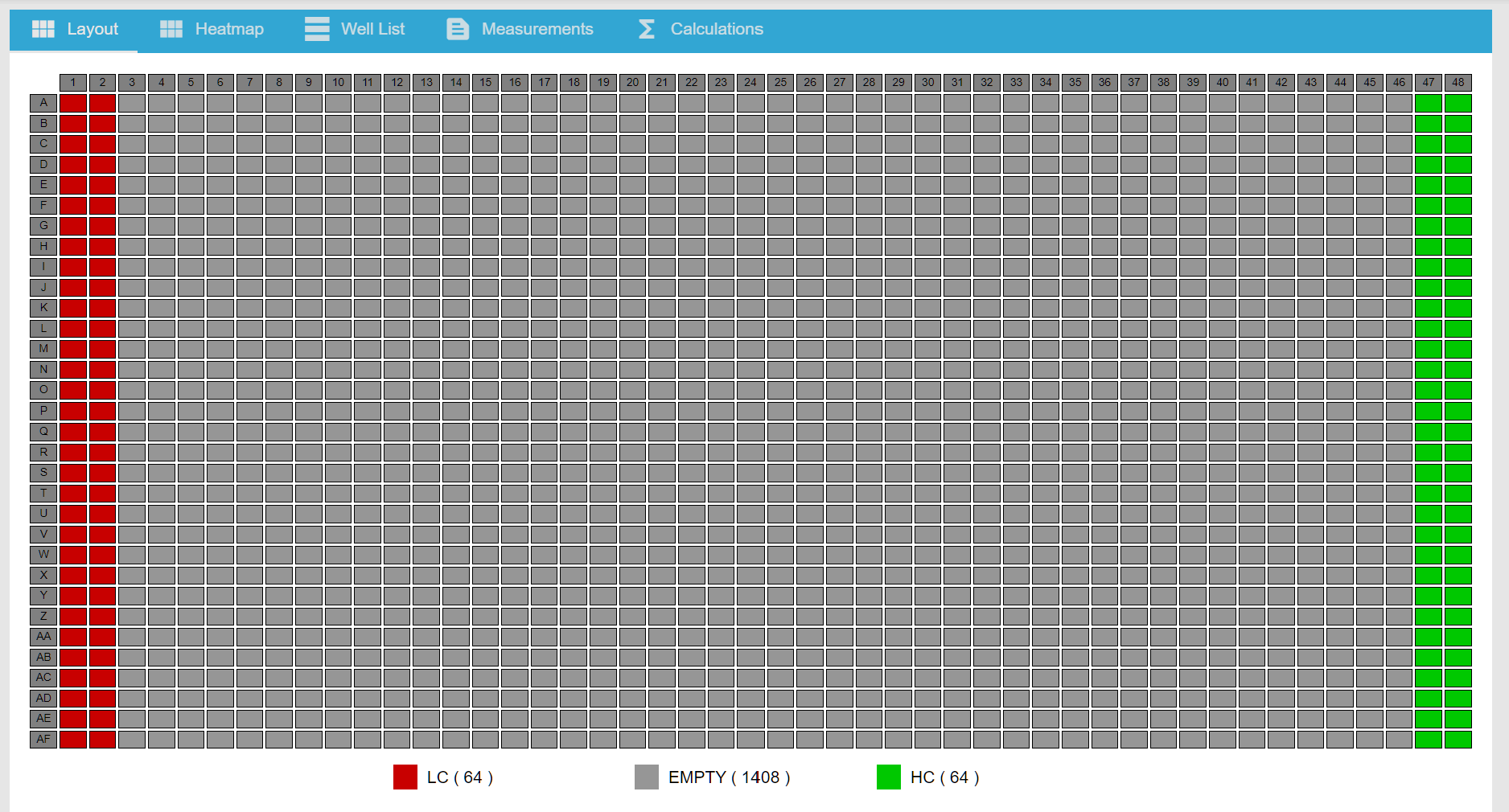This screenshot has height=812, width=1509.
Task: Click the gray EMPTY legend swatch
Action: click(647, 777)
